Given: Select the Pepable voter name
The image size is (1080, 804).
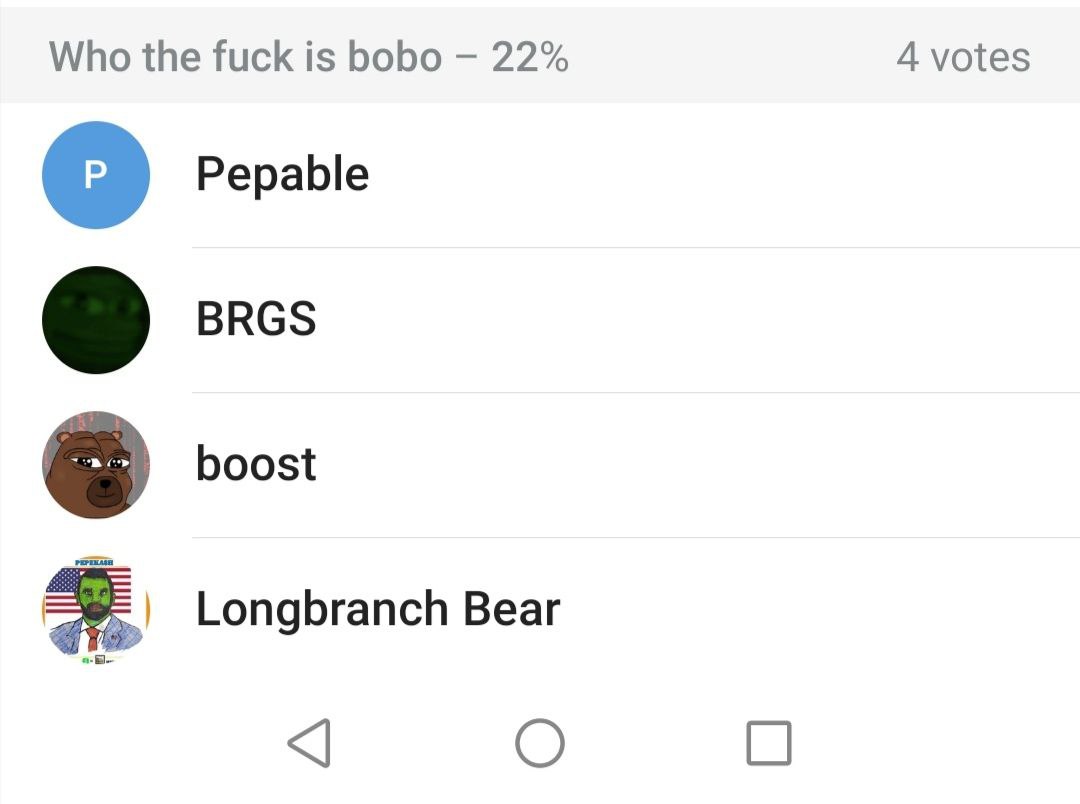Looking at the screenshot, I should [282, 174].
